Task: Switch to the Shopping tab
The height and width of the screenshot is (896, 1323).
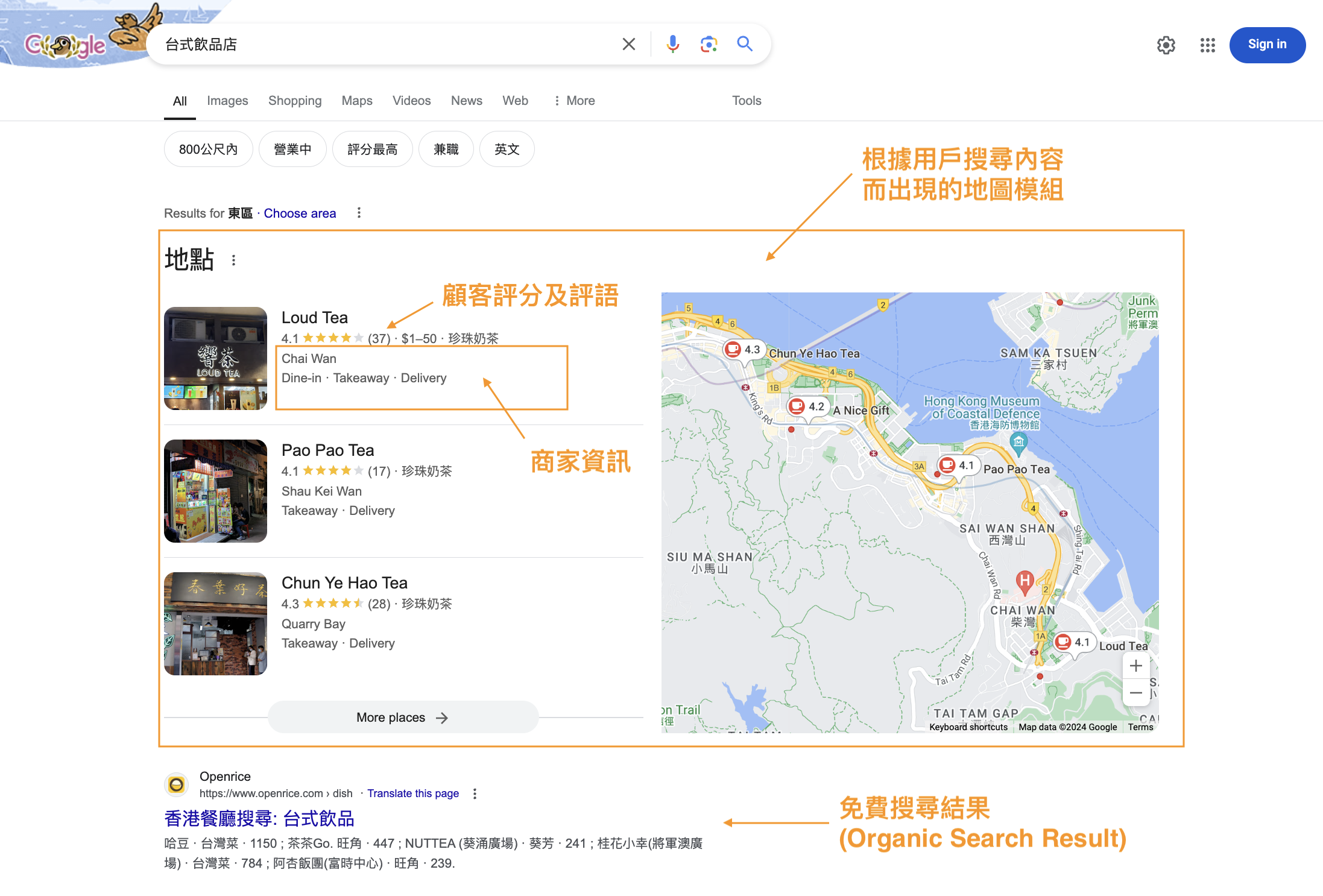Action: pyautogui.click(x=295, y=101)
